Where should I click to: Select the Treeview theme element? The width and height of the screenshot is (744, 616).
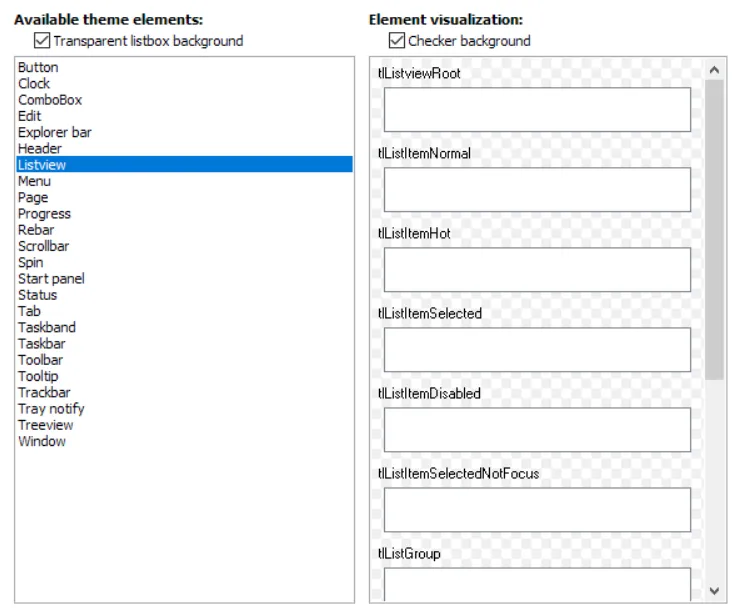[x=44, y=425]
